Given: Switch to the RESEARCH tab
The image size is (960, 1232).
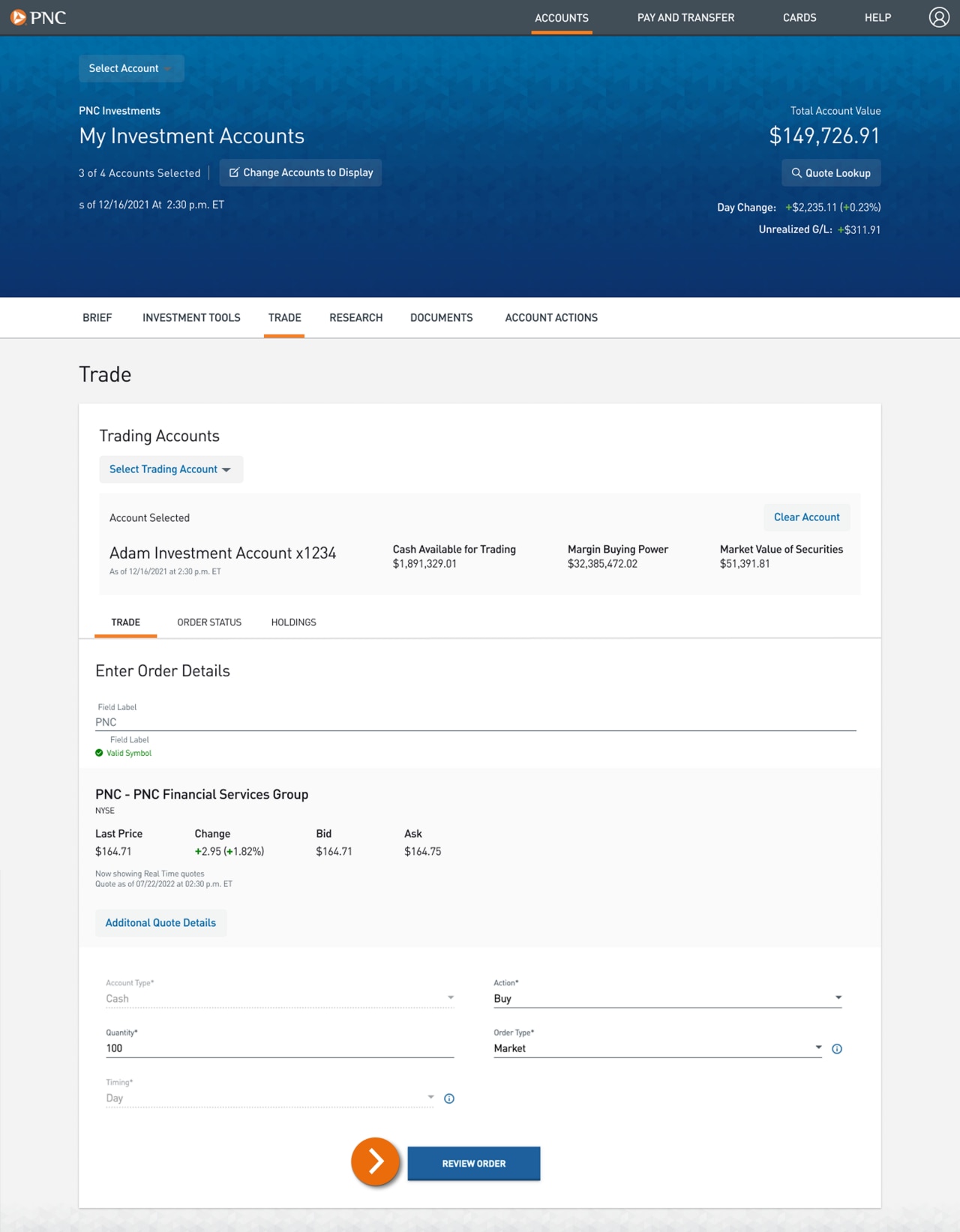Looking at the screenshot, I should click(356, 318).
